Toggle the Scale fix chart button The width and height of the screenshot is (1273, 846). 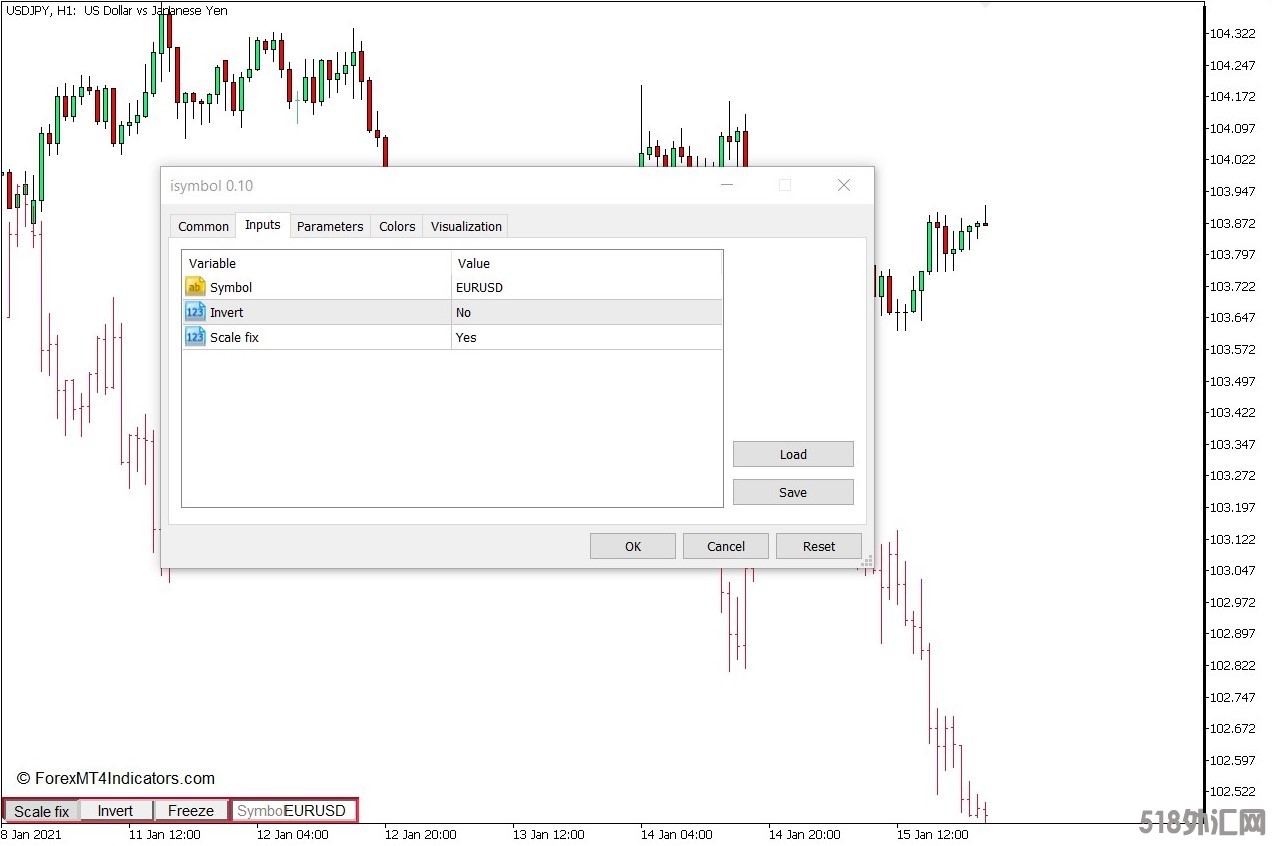(41, 811)
